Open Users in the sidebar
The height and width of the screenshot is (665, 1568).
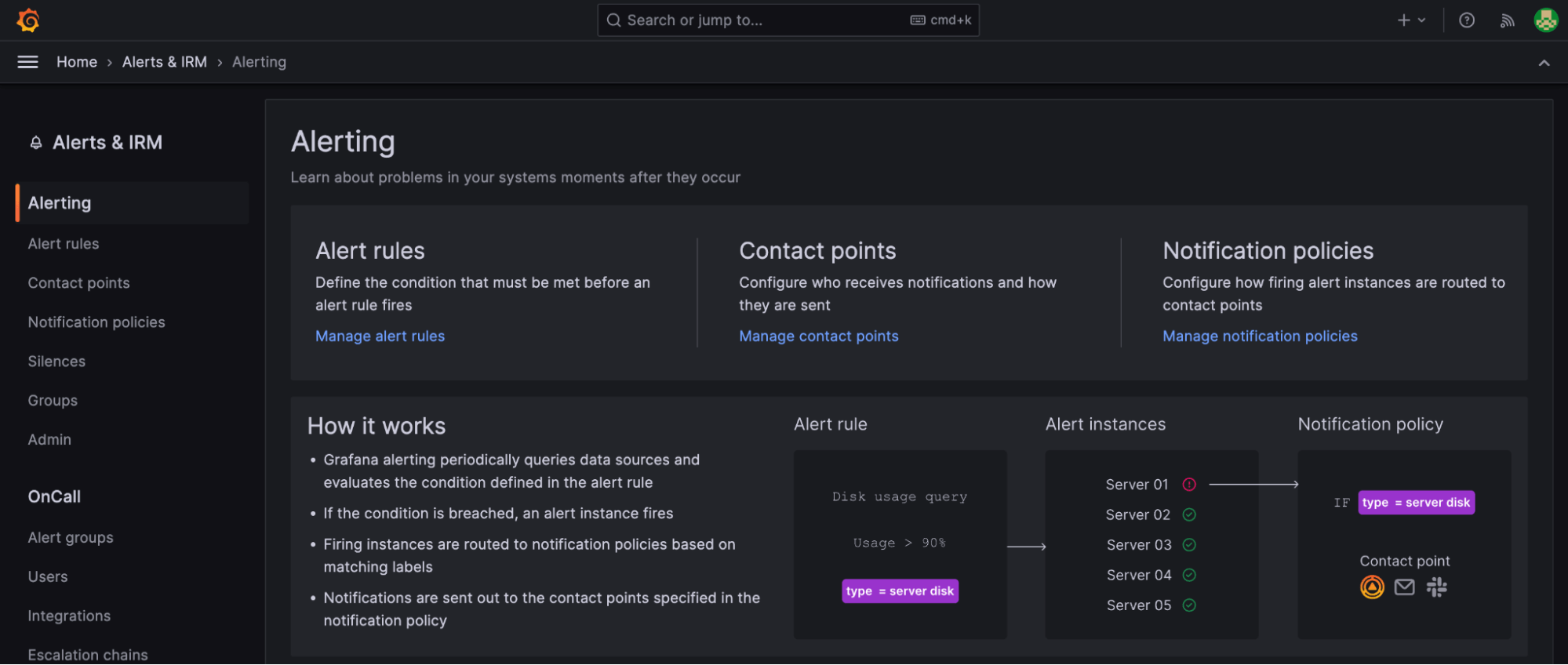pyautogui.click(x=48, y=577)
